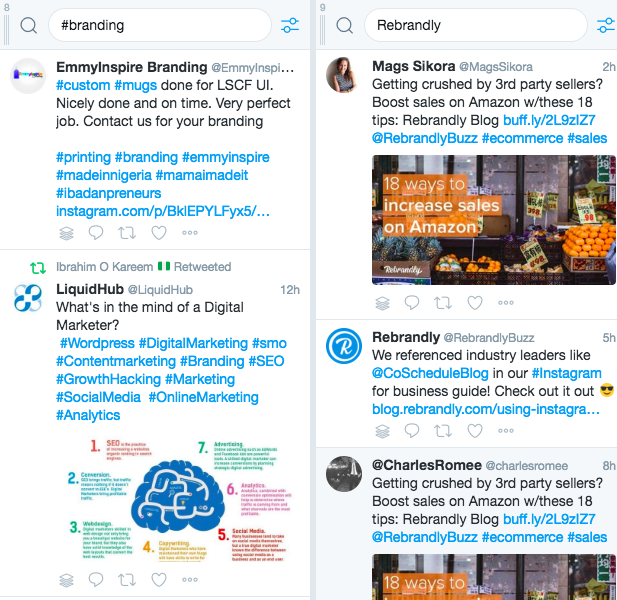617x600 pixels.
Task: Click #ecommerce hashtag in Mags Sikora tweet
Action: (522, 138)
